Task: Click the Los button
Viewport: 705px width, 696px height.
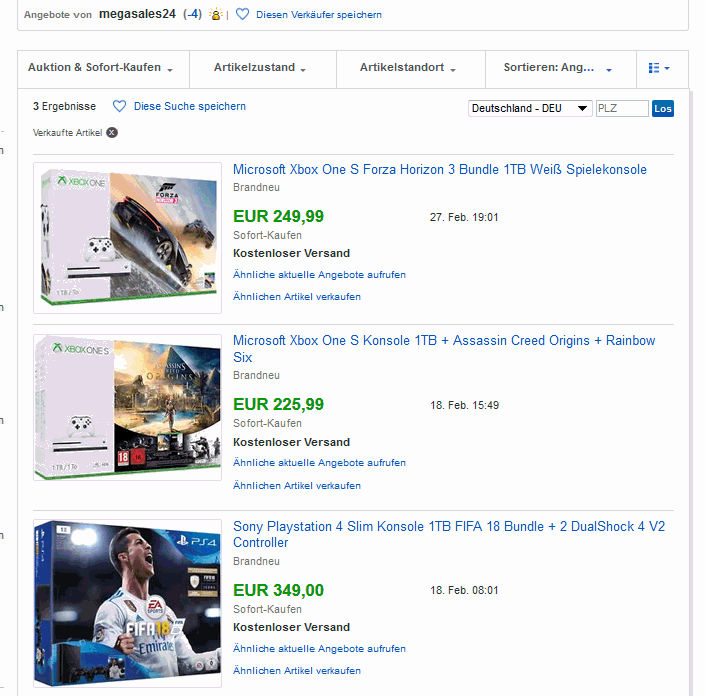Action: pos(663,108)
